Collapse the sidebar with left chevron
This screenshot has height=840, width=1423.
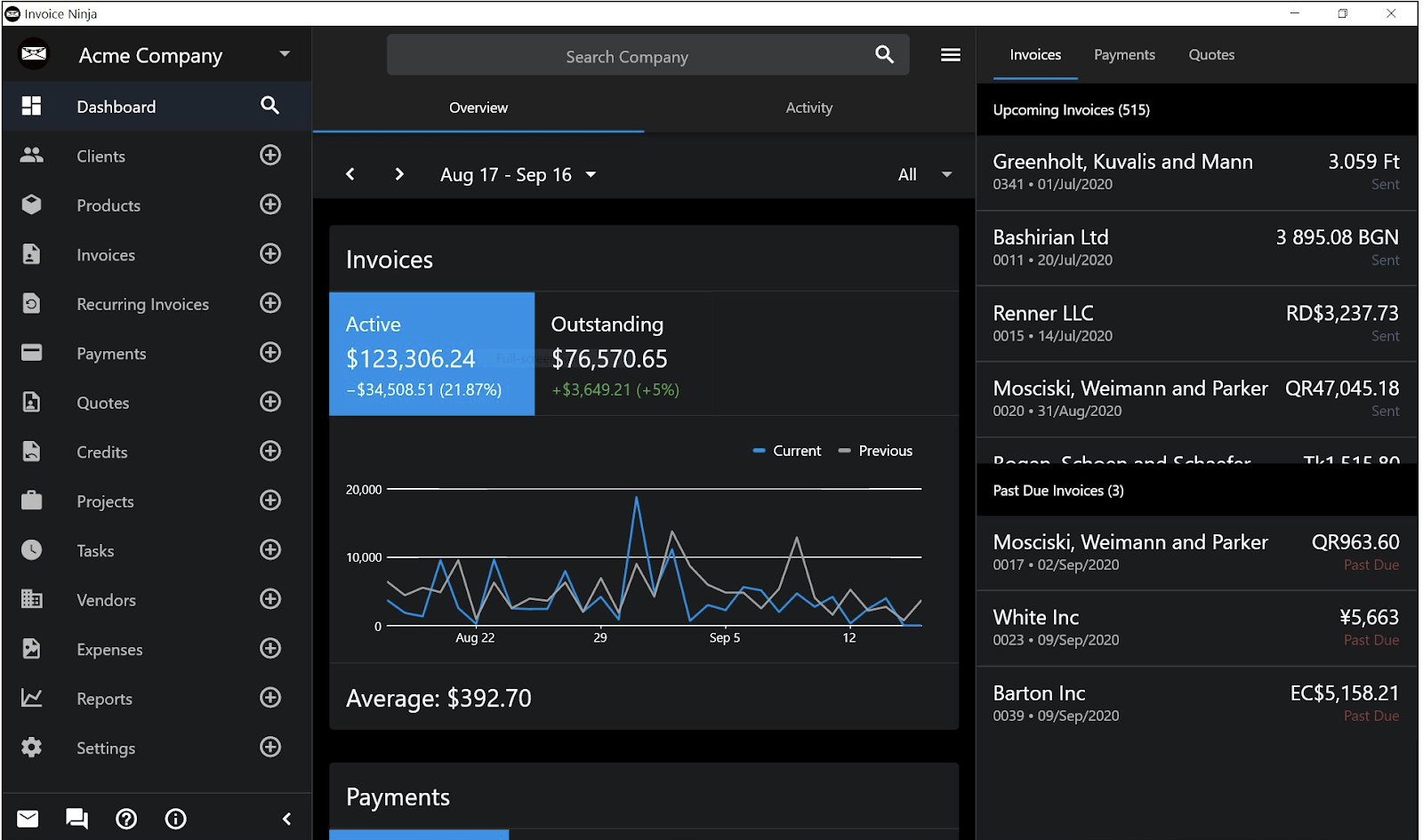pos(286,819)
